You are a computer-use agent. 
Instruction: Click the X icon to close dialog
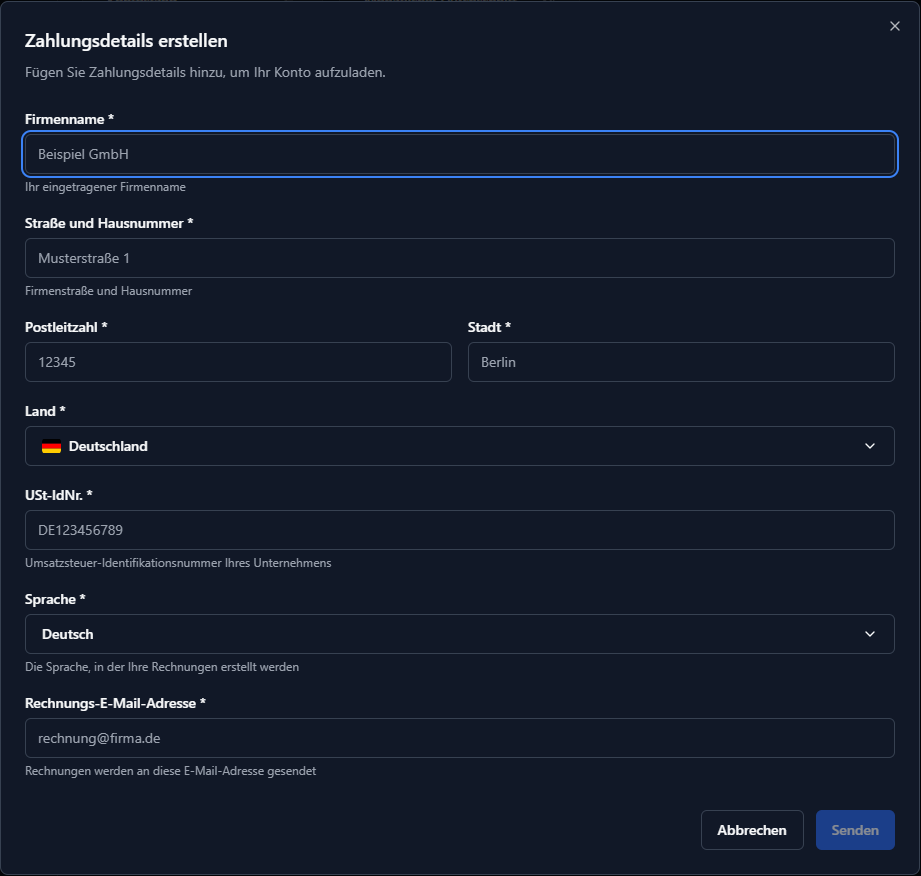click(895, 26)
